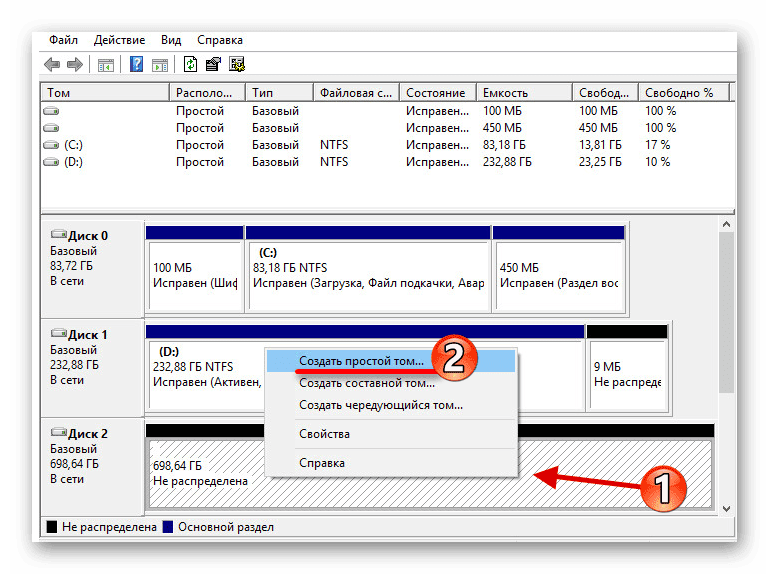Open the Справка menu in the menu bar
This screenshot has height=574, width=769.
click(220, 40)
